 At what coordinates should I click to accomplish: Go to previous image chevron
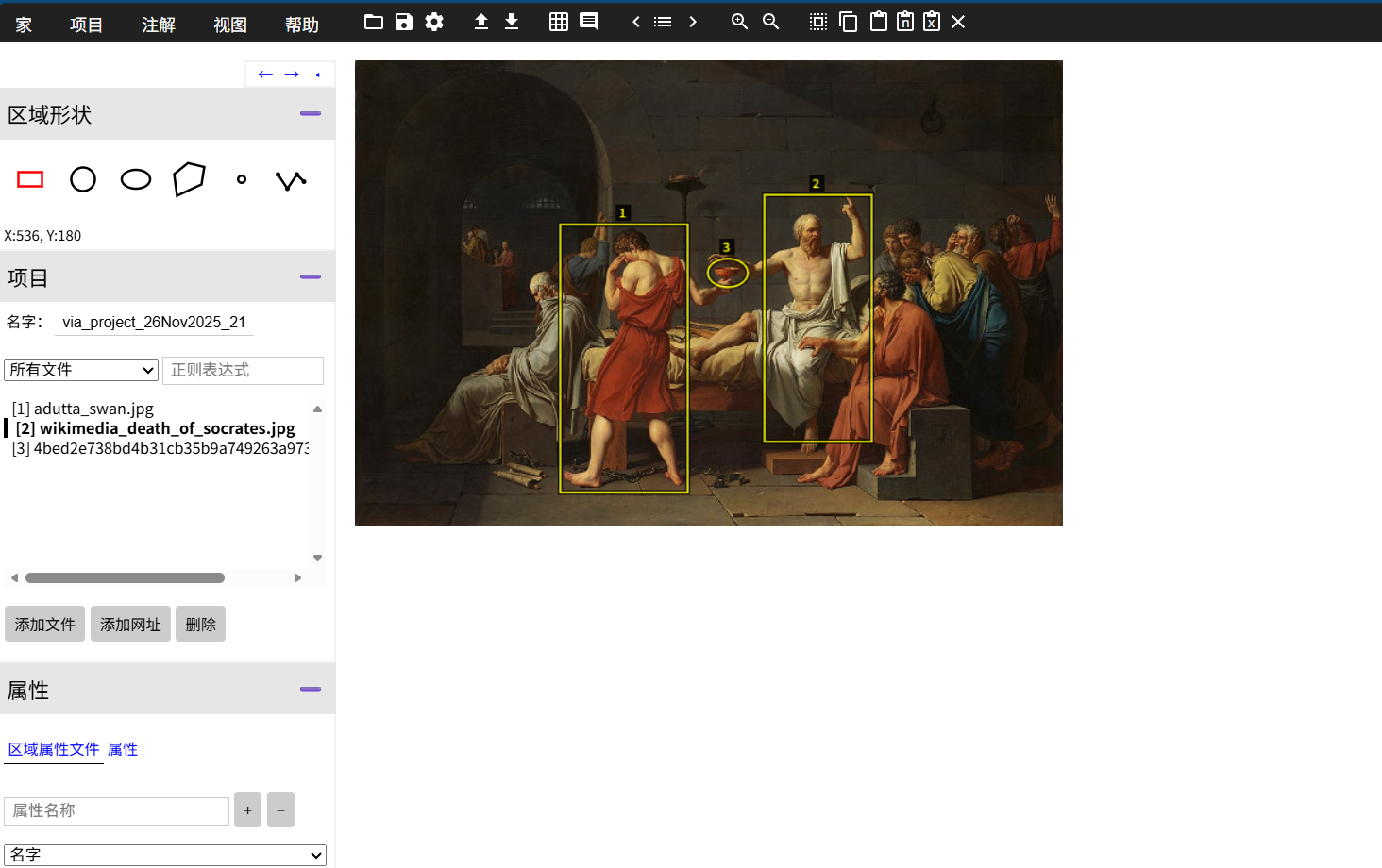click(x=636, y=22)
